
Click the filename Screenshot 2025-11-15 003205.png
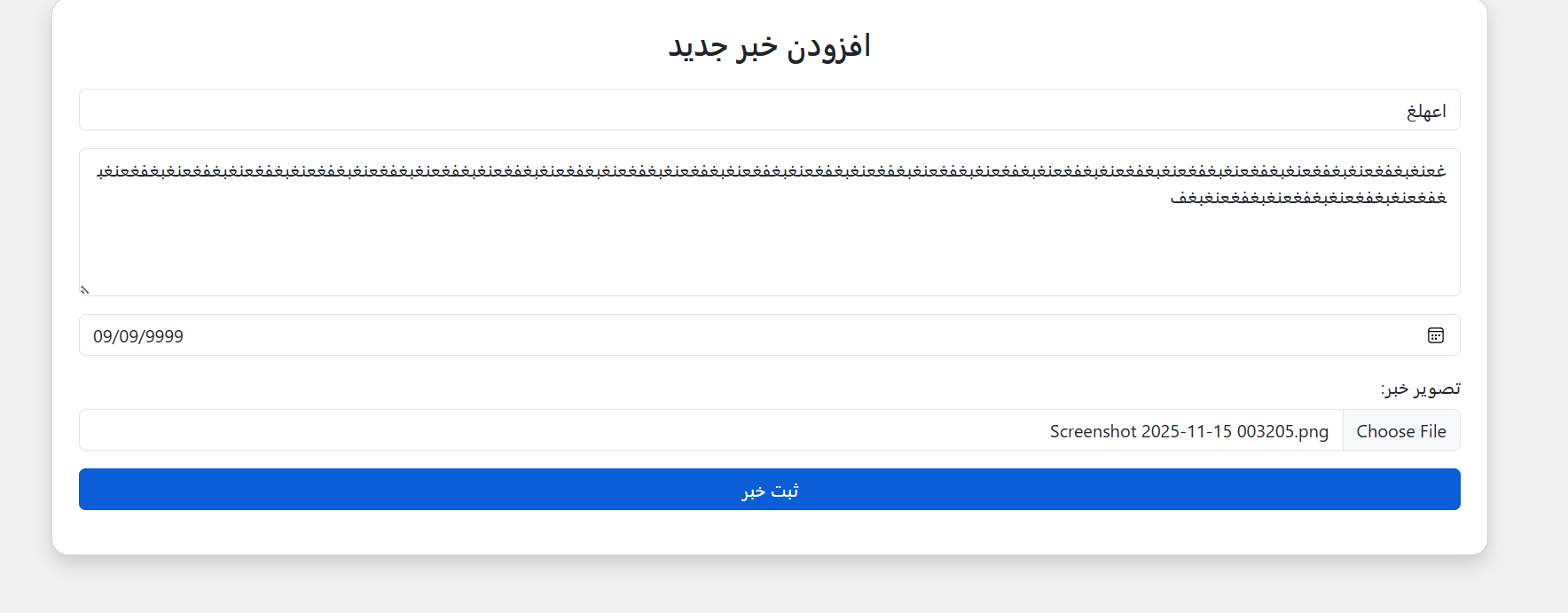pyautogui.click(x=1188, y=431)
